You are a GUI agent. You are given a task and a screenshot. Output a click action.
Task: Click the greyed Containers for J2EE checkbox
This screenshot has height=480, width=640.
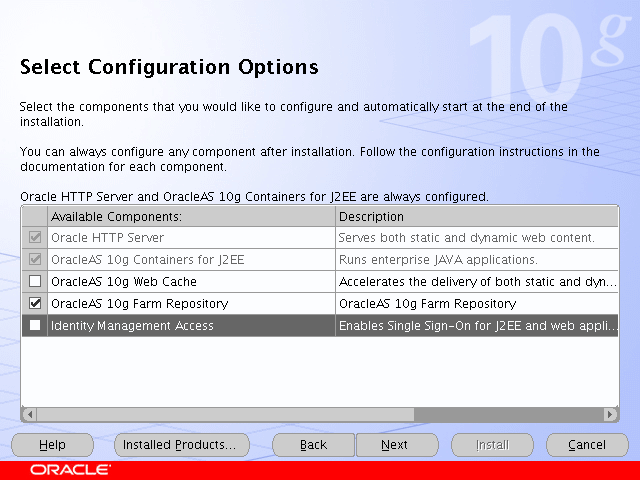point(35,259)
